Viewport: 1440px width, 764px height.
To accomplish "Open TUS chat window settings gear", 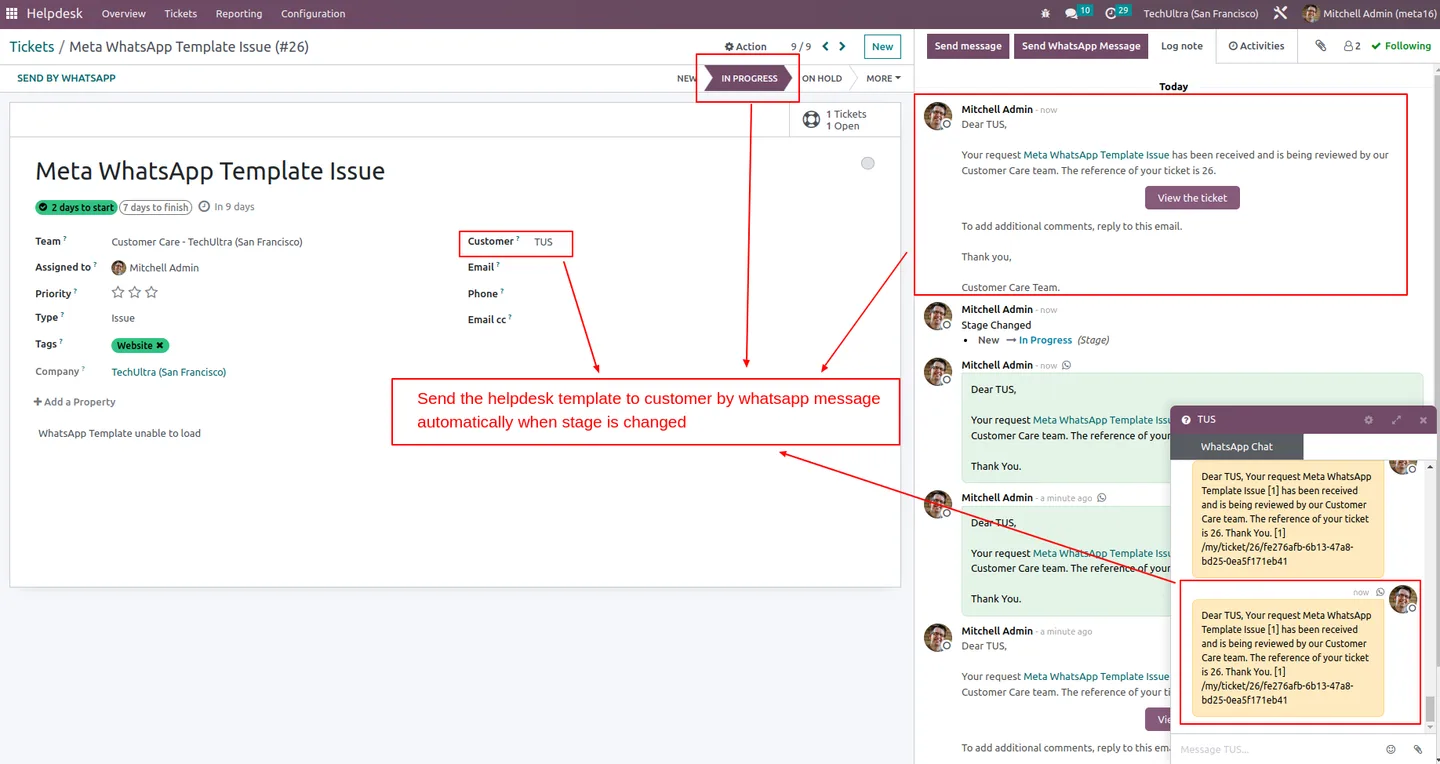I will click(x=1369, y=420).
